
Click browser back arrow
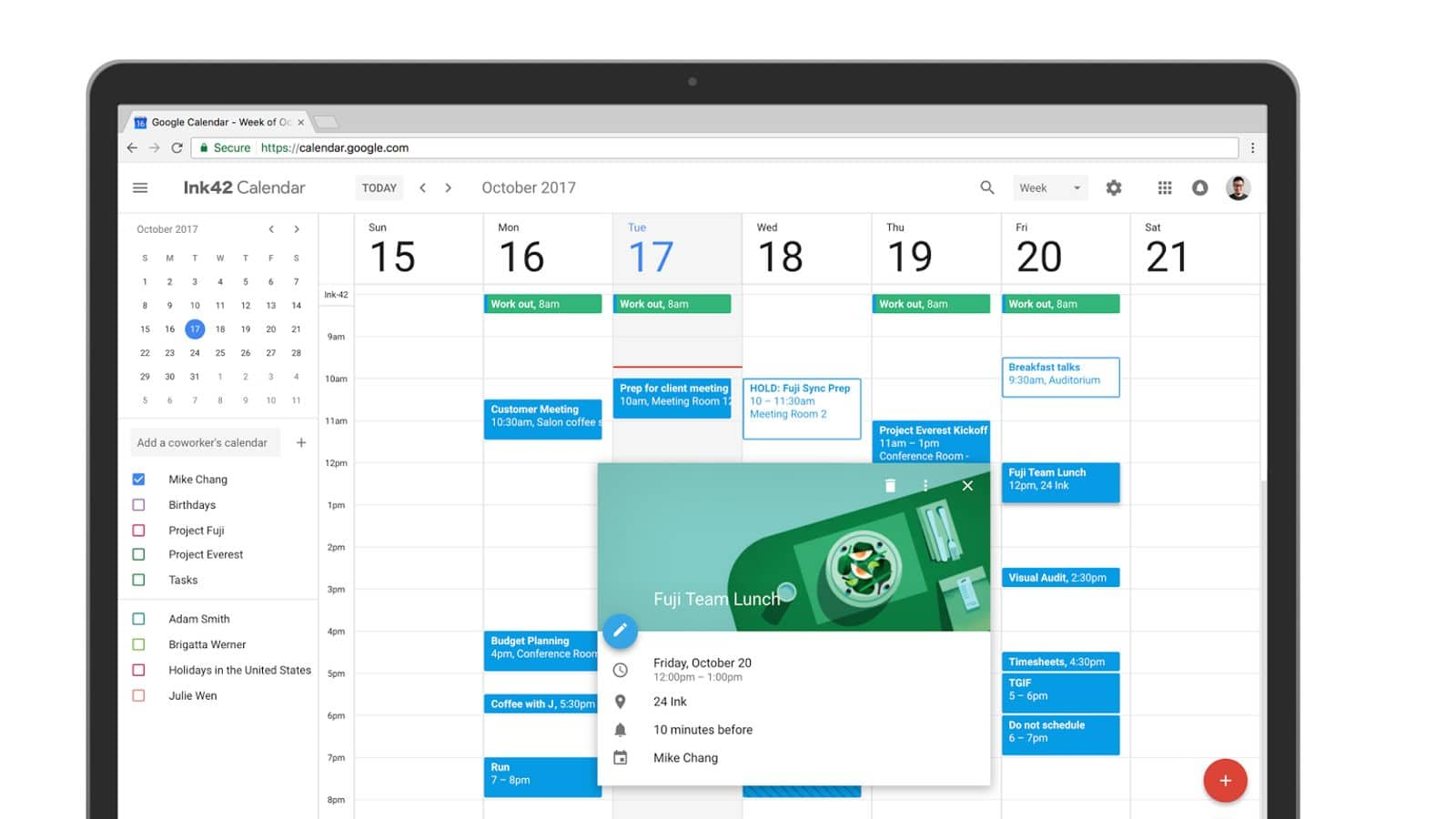132,147
